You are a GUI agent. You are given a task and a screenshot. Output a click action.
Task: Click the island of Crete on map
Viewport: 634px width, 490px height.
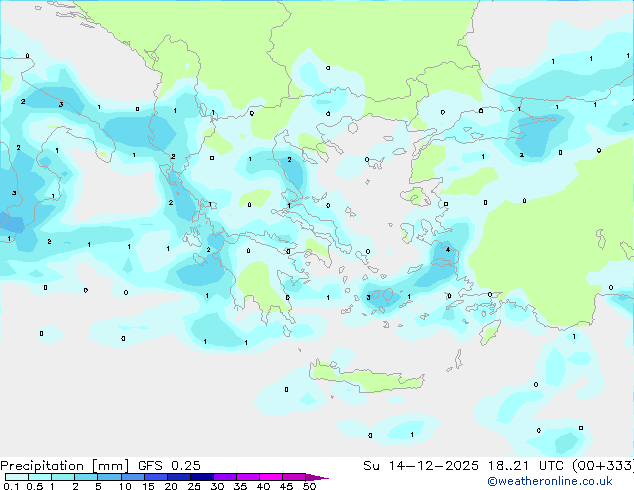pos(367,377)
